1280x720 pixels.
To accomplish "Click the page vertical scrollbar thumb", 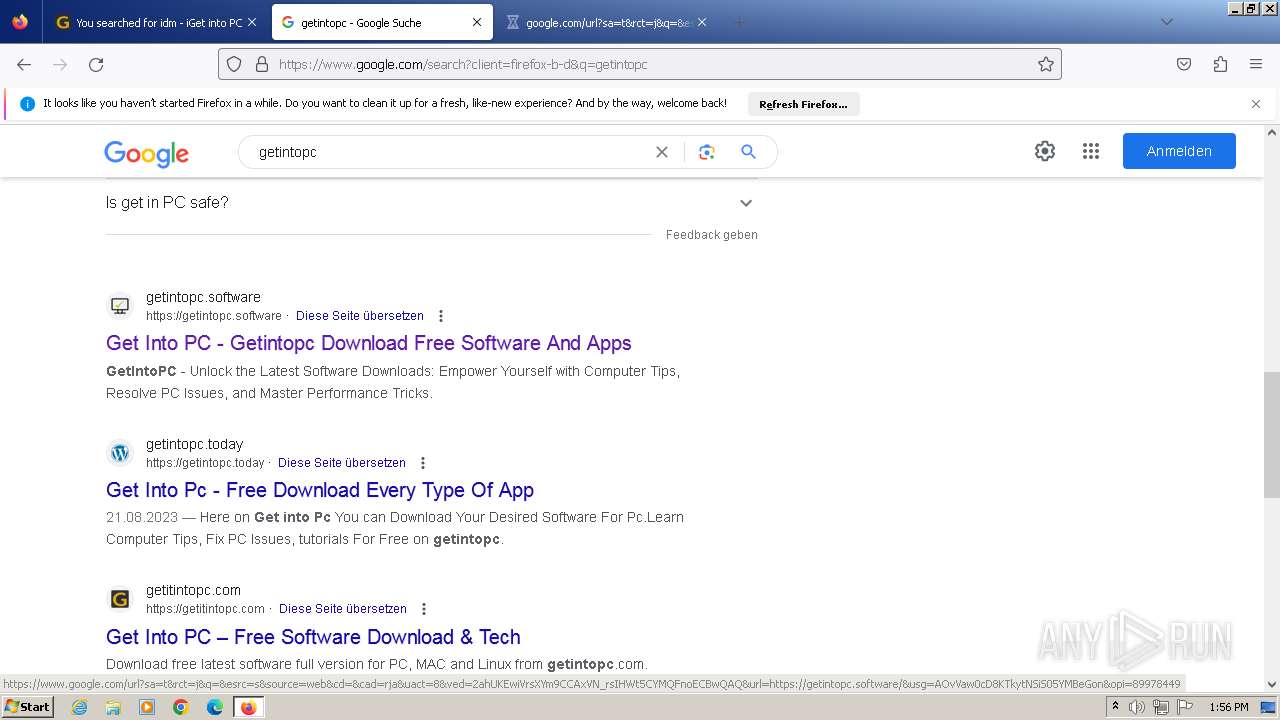I will point(1272,435).
